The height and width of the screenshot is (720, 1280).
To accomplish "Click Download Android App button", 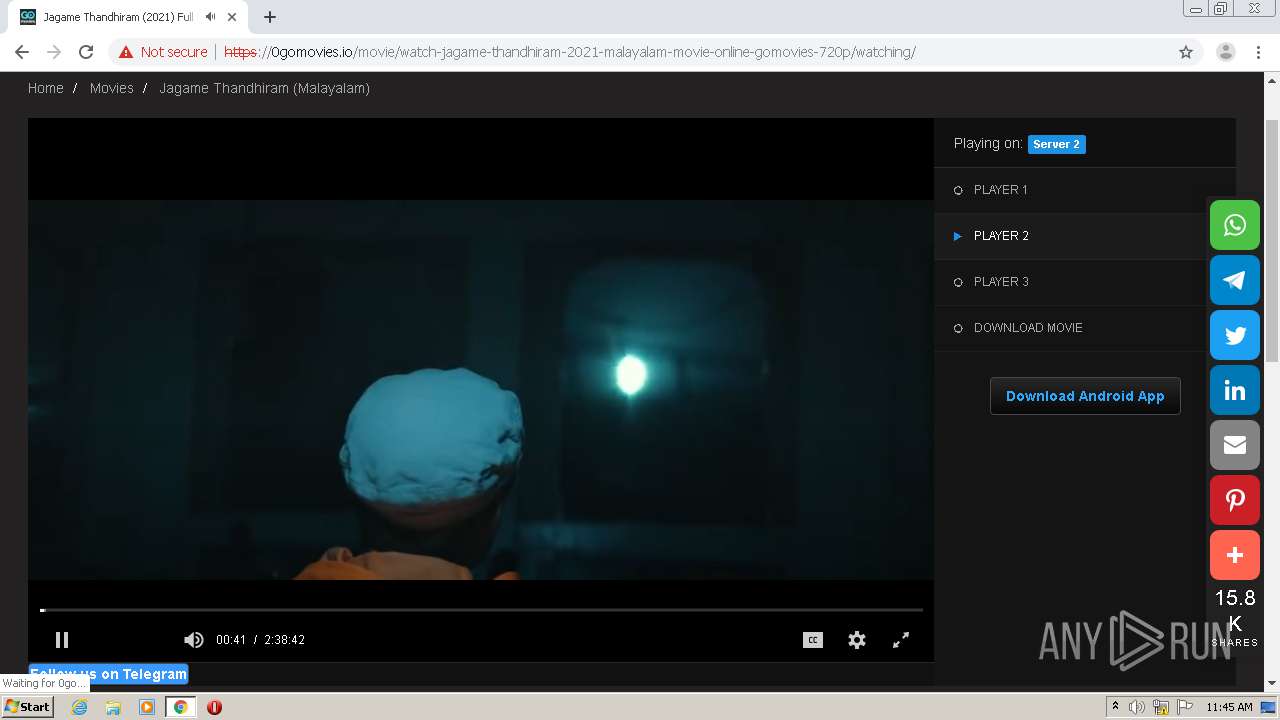I will [x=1085, y=396].
